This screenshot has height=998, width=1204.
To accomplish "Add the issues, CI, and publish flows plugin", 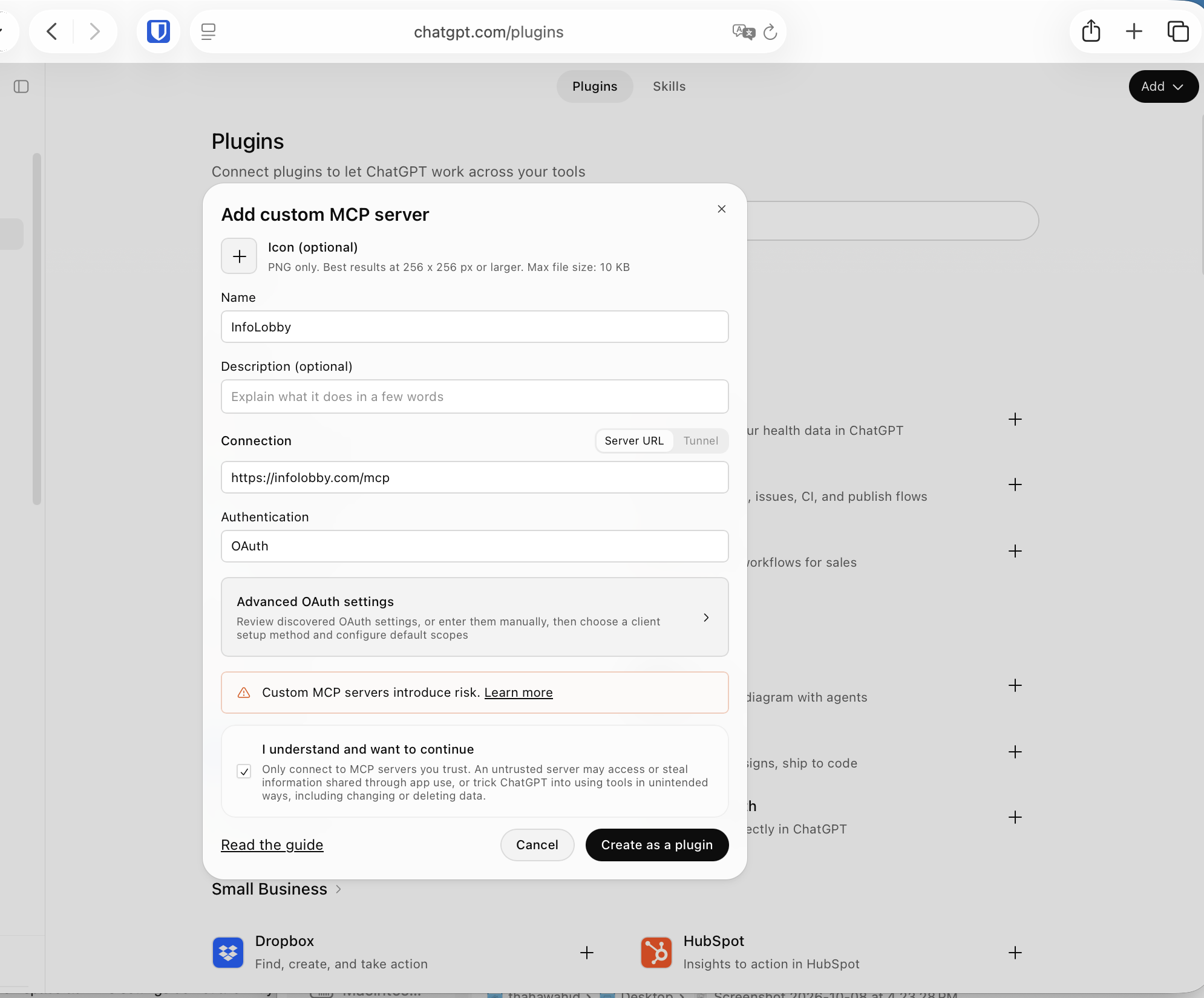I will click(x=1015, y=484).
